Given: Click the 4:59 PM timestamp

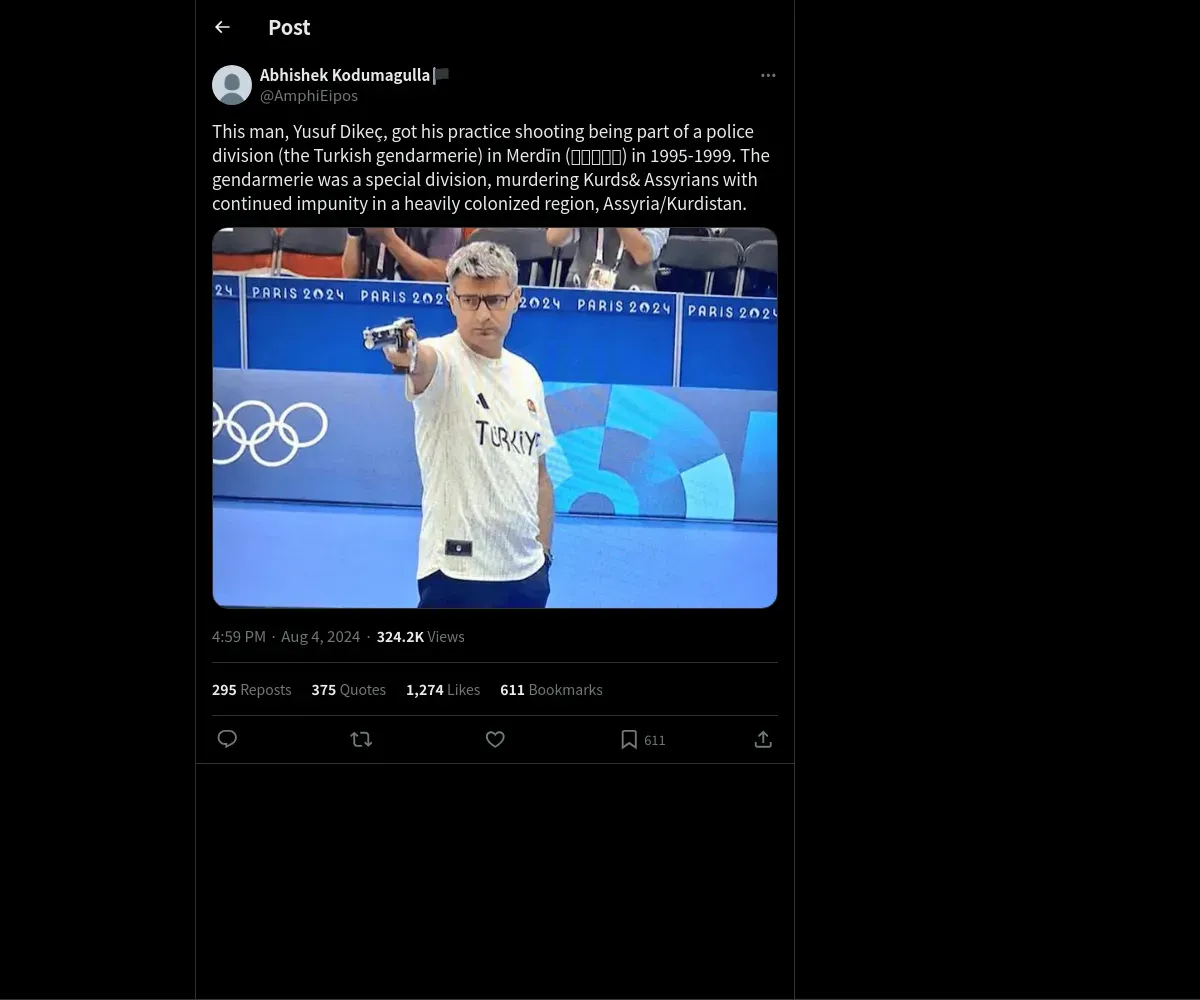Looking at the screenshot, I should (x=239, y=637).
